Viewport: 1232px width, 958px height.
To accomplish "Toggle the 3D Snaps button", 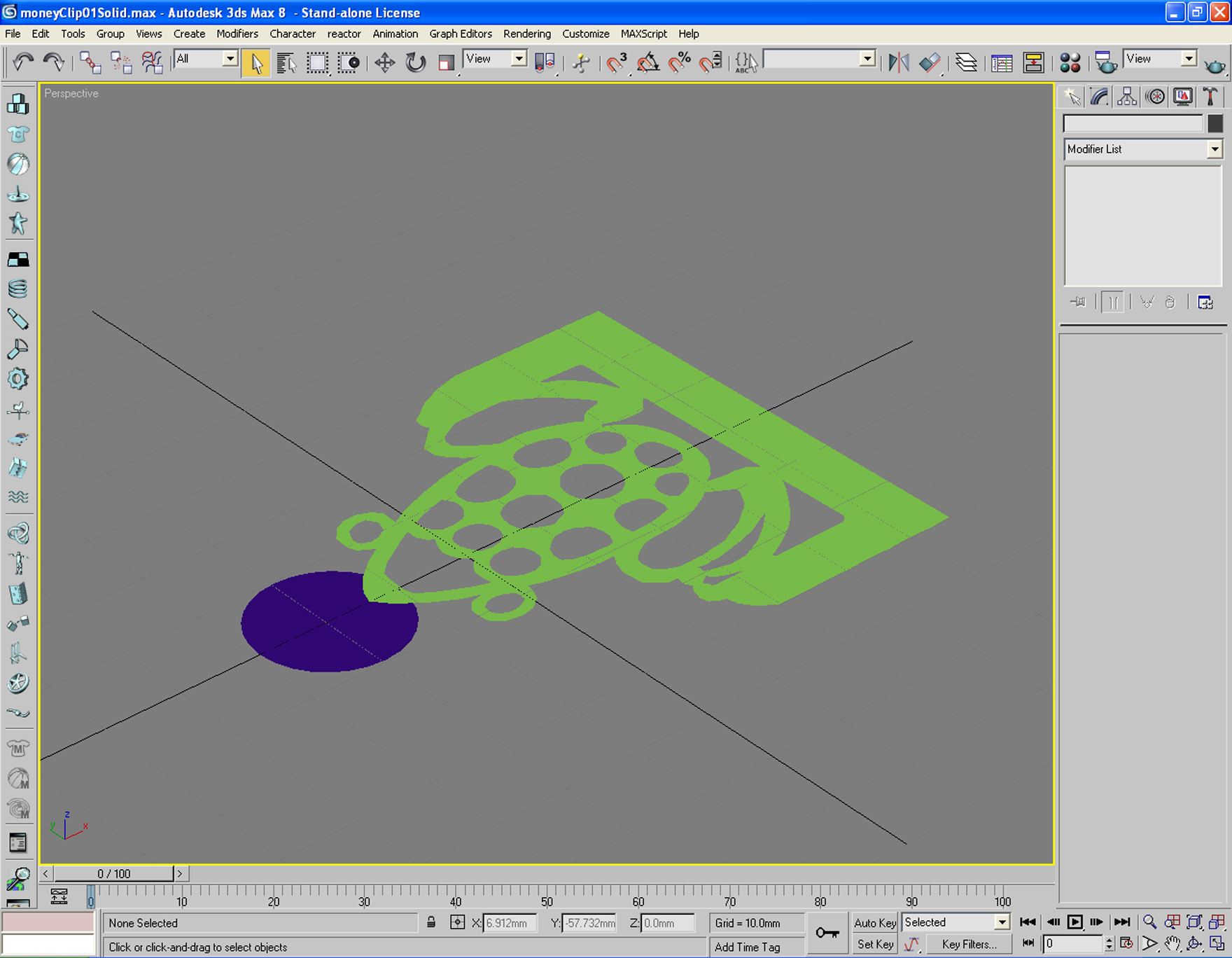I will coord(616,63).
